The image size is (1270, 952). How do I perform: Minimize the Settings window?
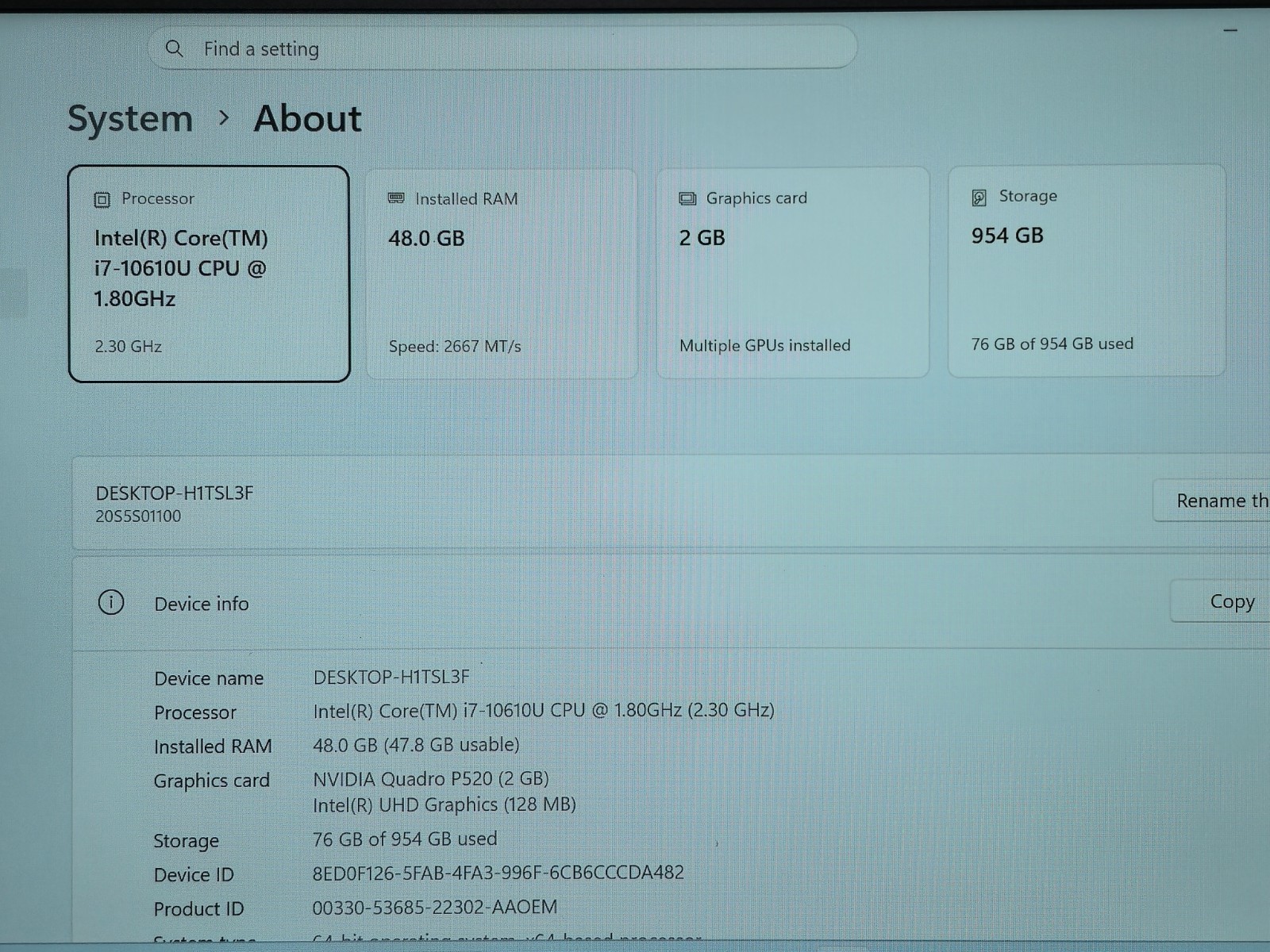pos(1230,30)
